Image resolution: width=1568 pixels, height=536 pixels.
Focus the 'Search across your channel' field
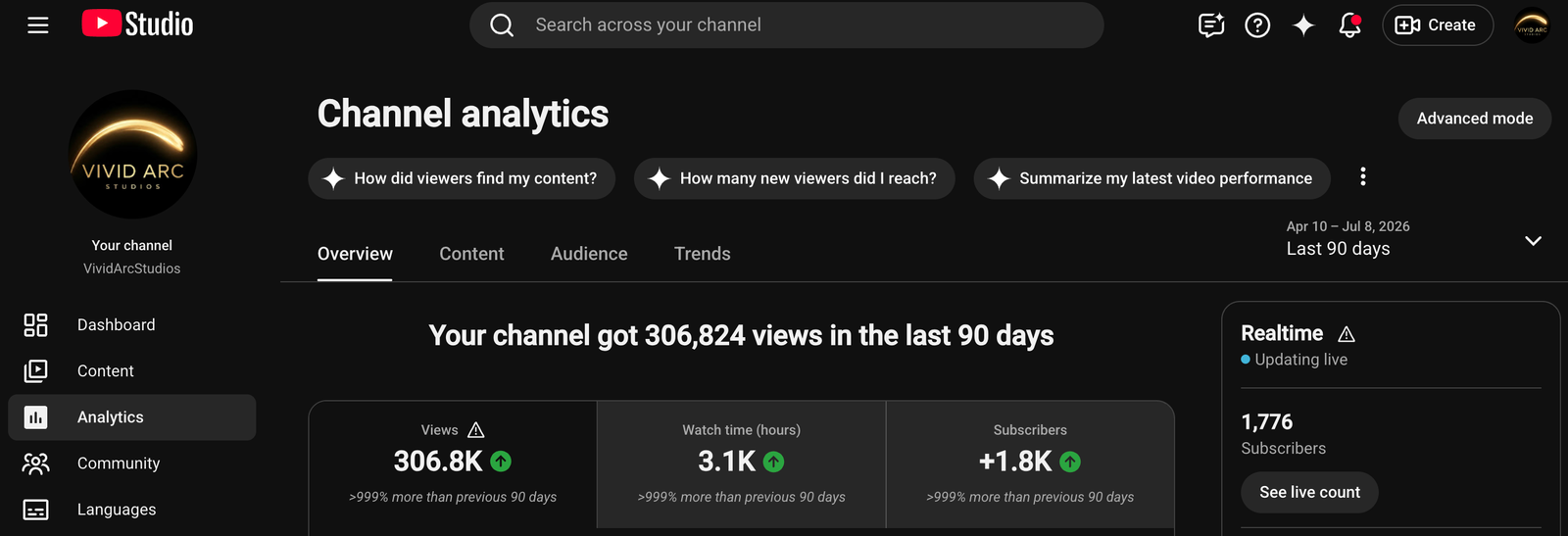click(787, 25)
